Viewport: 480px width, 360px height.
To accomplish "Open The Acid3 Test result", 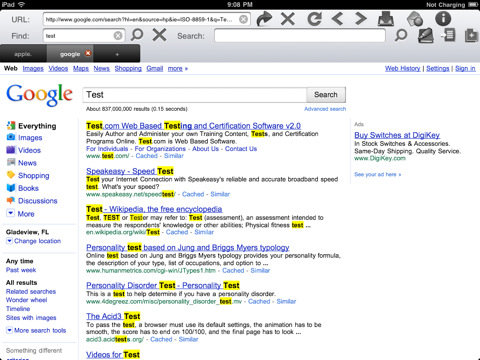I will tap(113, 316).
